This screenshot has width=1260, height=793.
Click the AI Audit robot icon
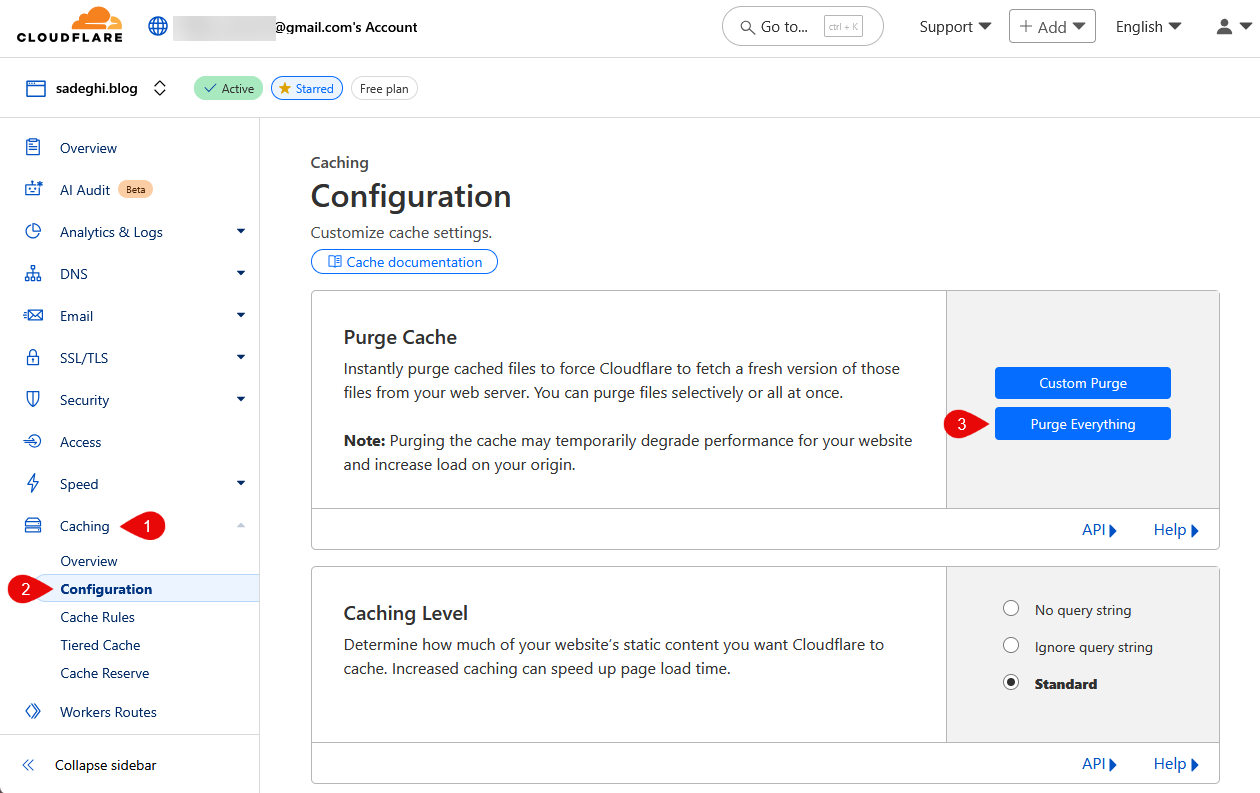point(34,189)
